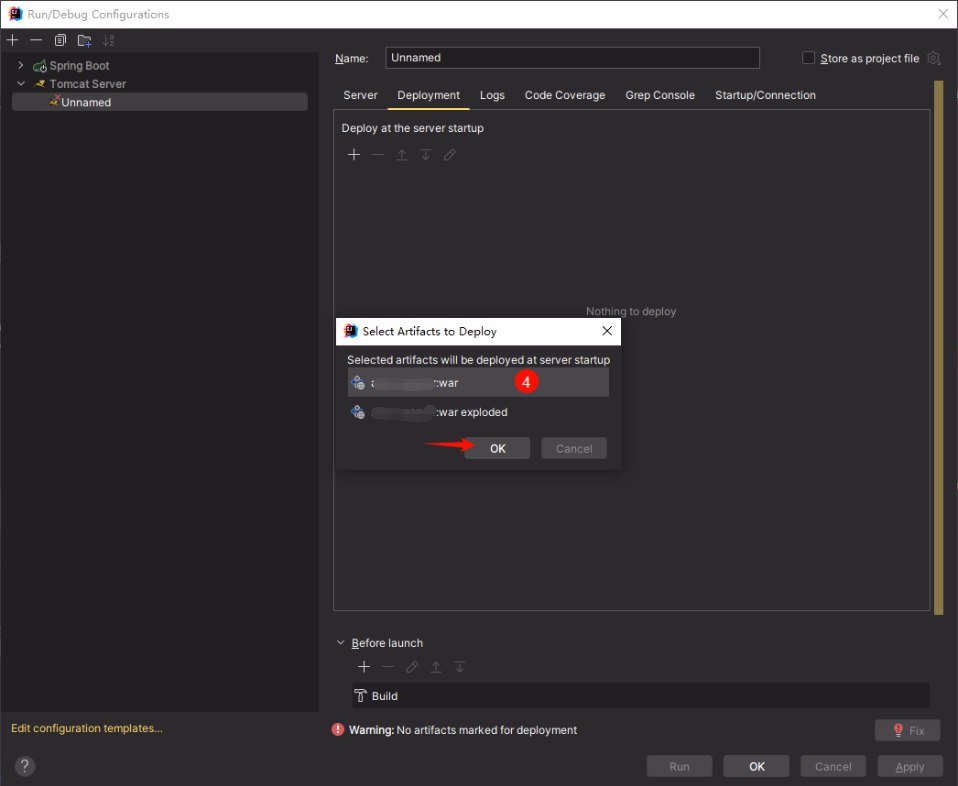Click the add artifact plus icon under Deployment

coord(353,155)
